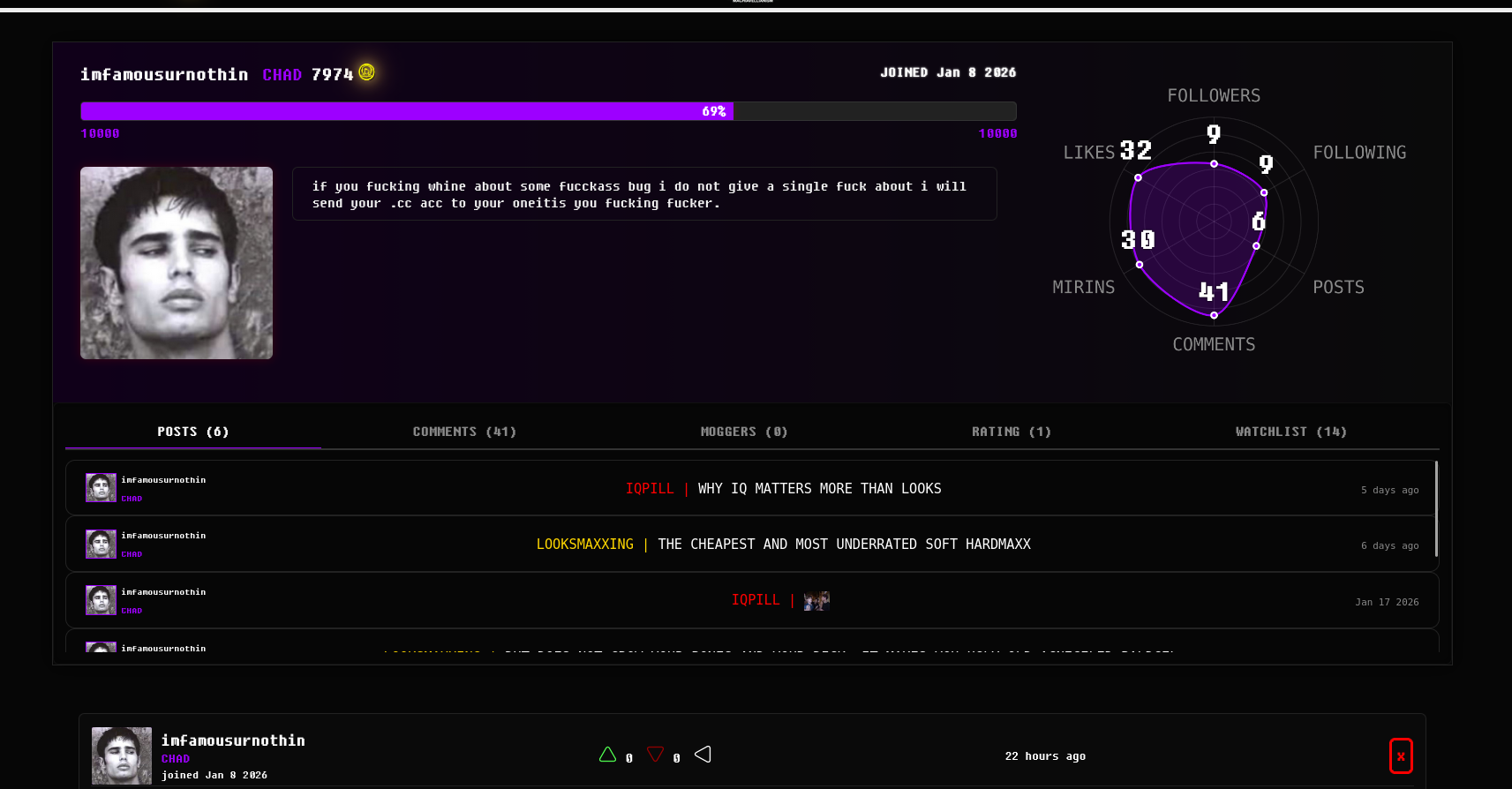Image resolution: width=1512 pixels, height=789 pixels.
Task: Click the gold coin icon beside 7974
Action: 366,72
